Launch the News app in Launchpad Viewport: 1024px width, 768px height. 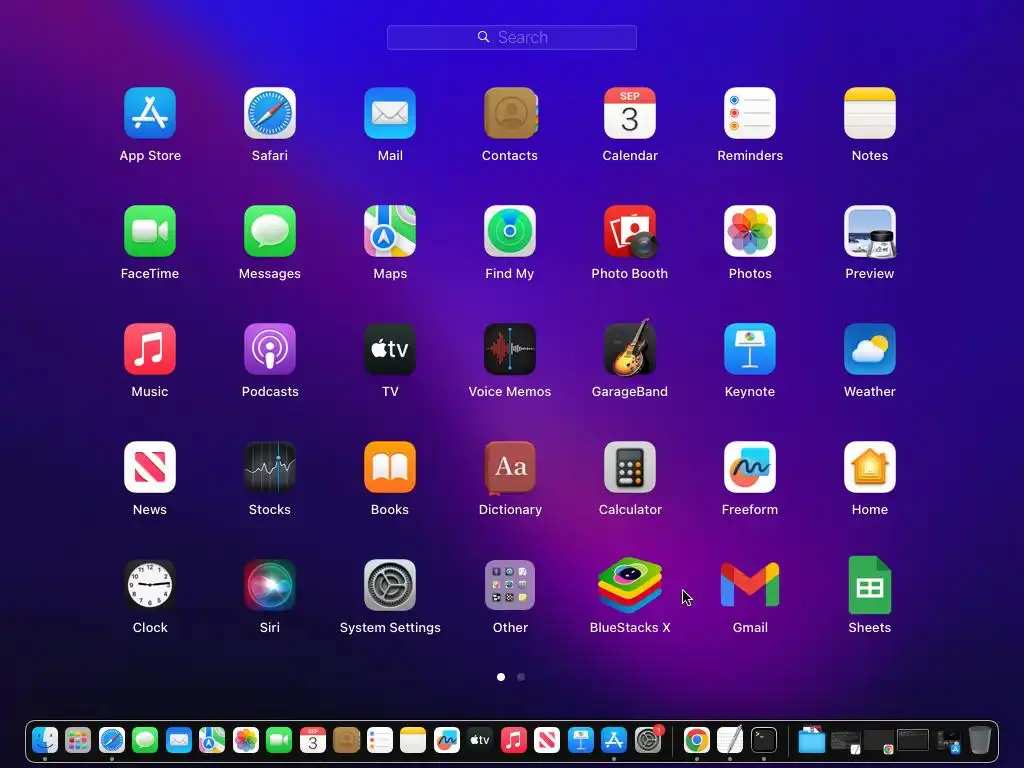[x=150, y=467]
